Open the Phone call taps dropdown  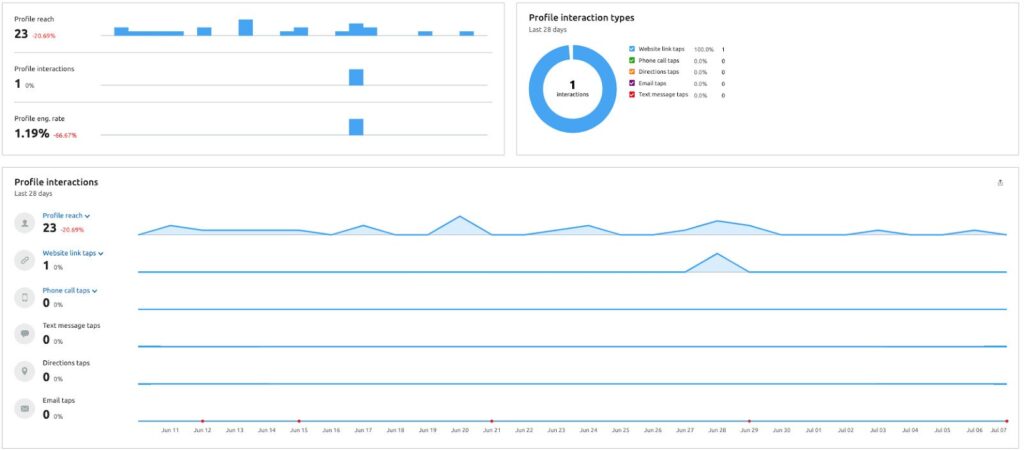pyautogui.click(x=95, y=291)
